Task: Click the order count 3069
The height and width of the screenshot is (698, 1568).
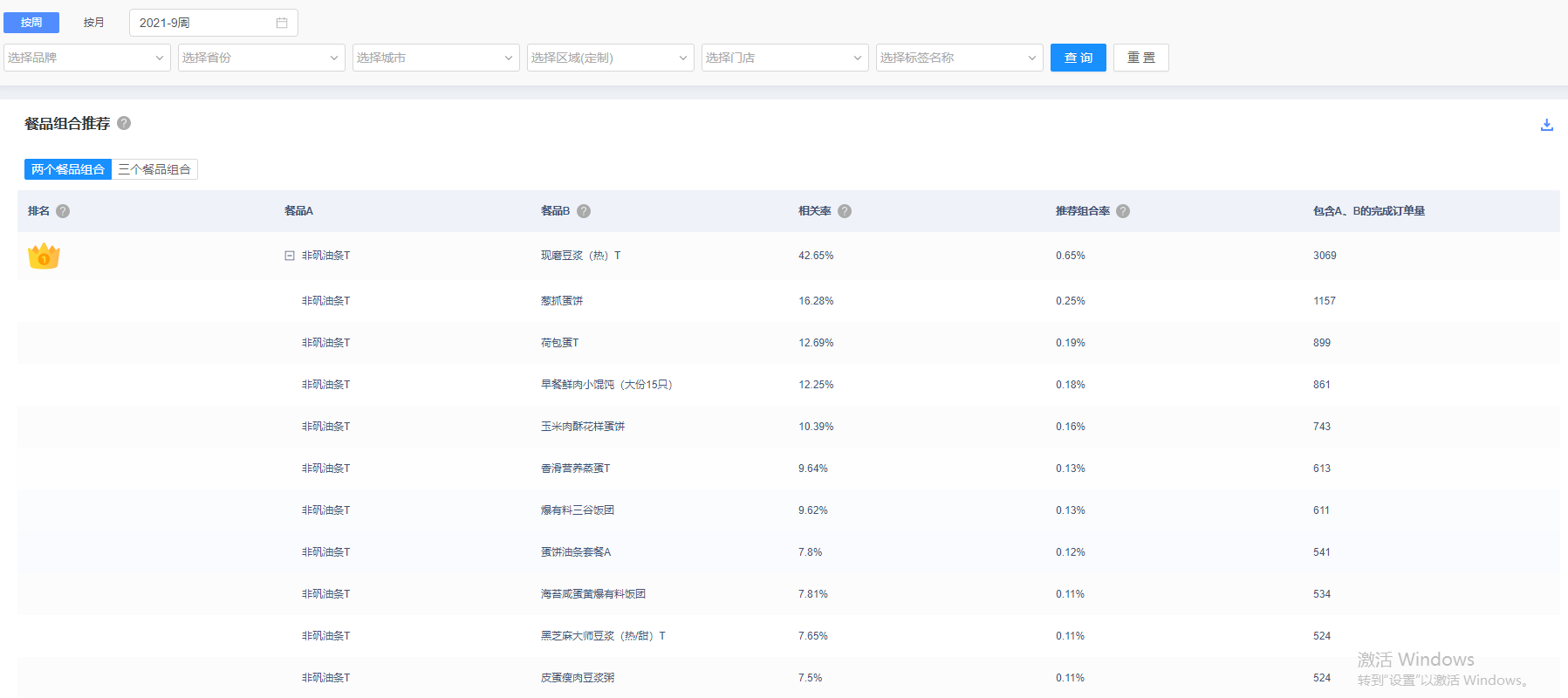Action: (1325, 256)
